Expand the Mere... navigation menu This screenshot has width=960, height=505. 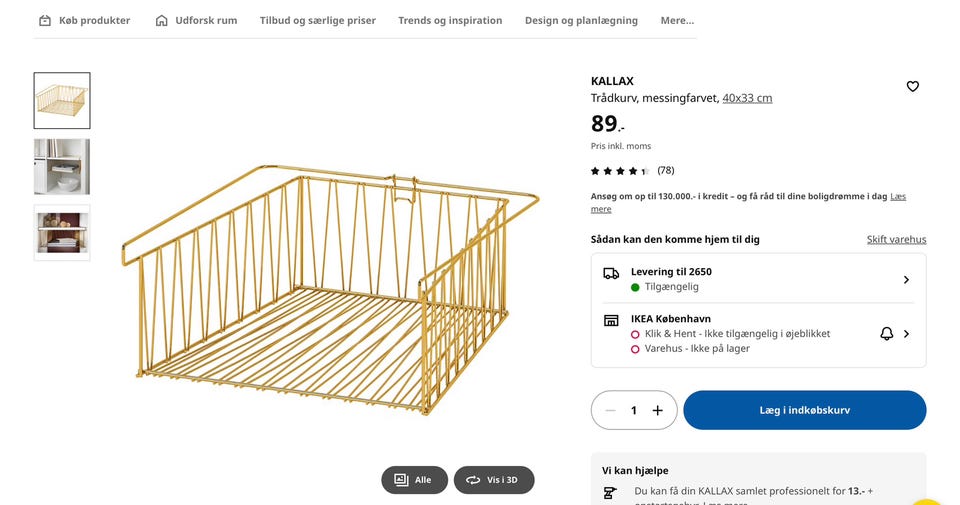tap(677, 20)
